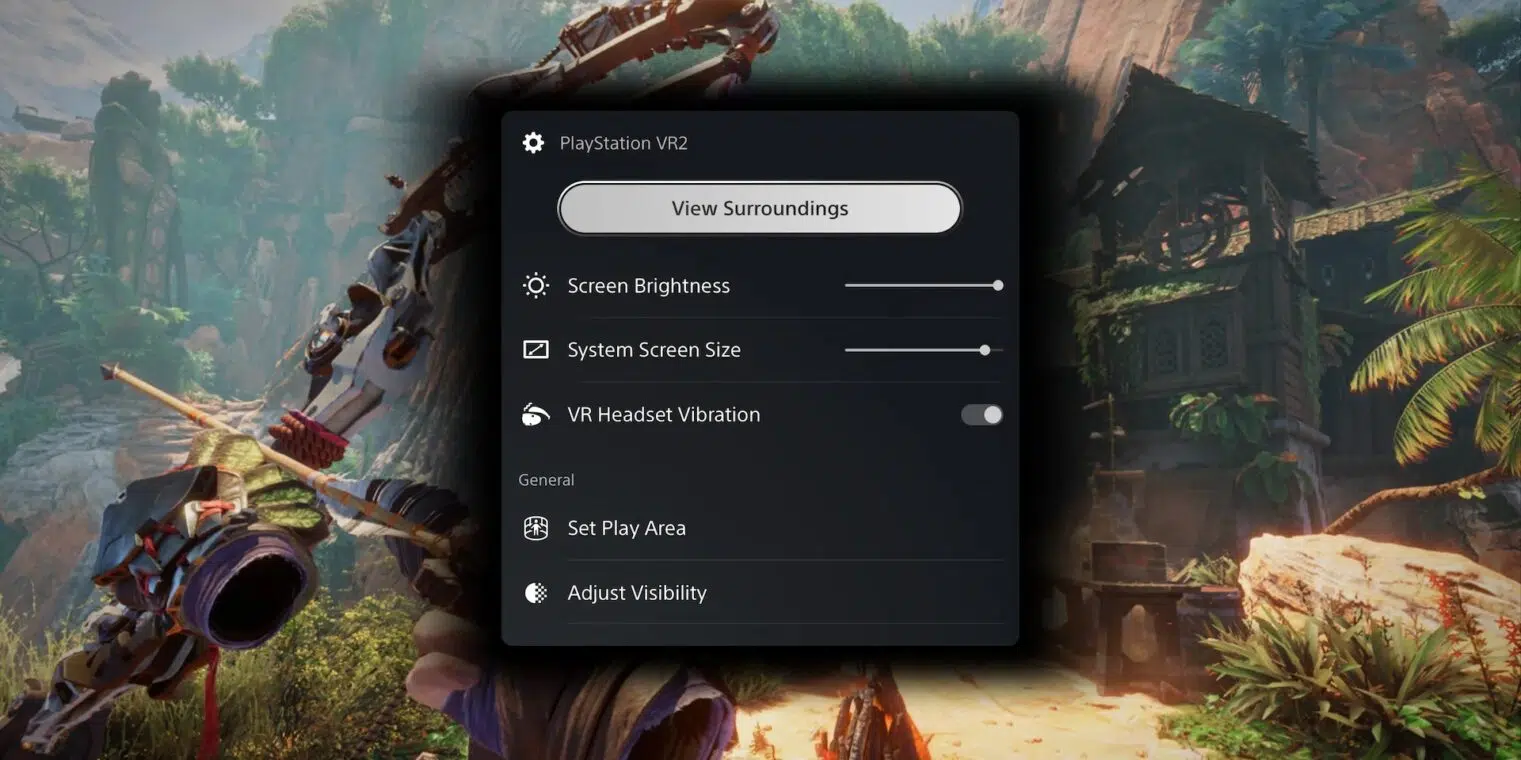The width and height of the screenshot is (1521, 760).
Task: Click the Screen Brightness slider handle
Action: click(x=998, y=285)
